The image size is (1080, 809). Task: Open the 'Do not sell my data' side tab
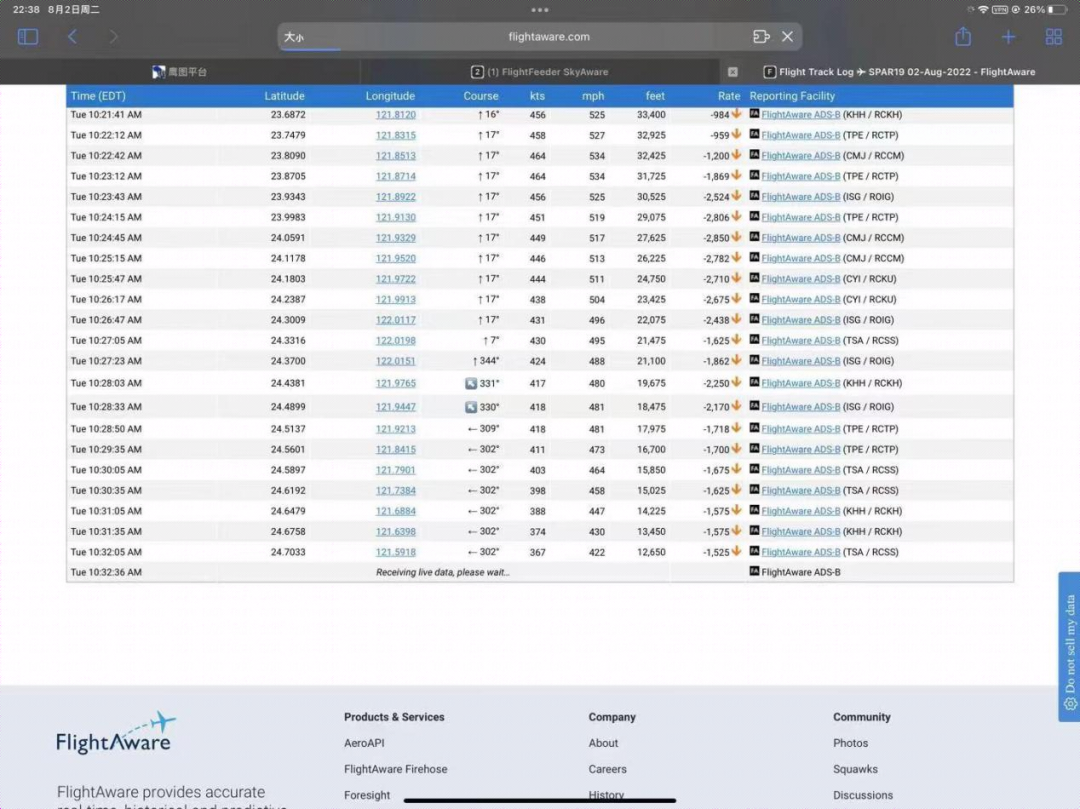(1069, 647)
